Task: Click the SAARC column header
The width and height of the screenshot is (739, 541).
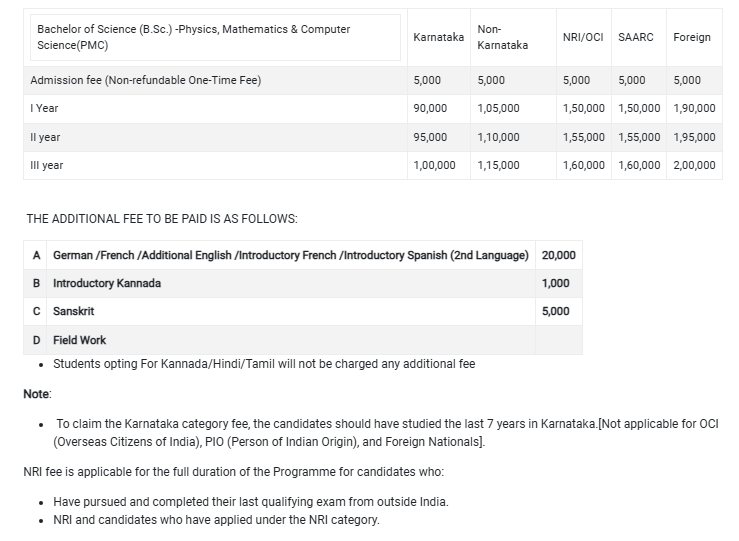Action: point(636,37)
